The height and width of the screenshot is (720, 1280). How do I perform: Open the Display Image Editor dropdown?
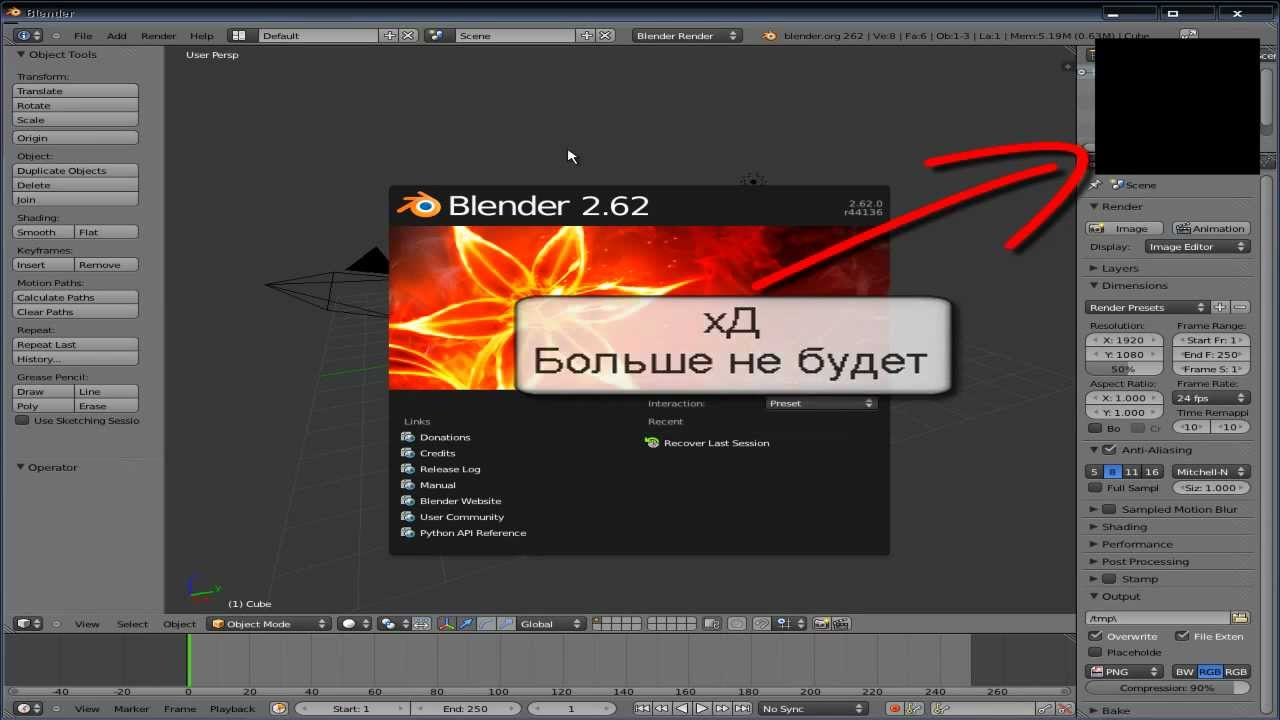(x=1197, y=247)
